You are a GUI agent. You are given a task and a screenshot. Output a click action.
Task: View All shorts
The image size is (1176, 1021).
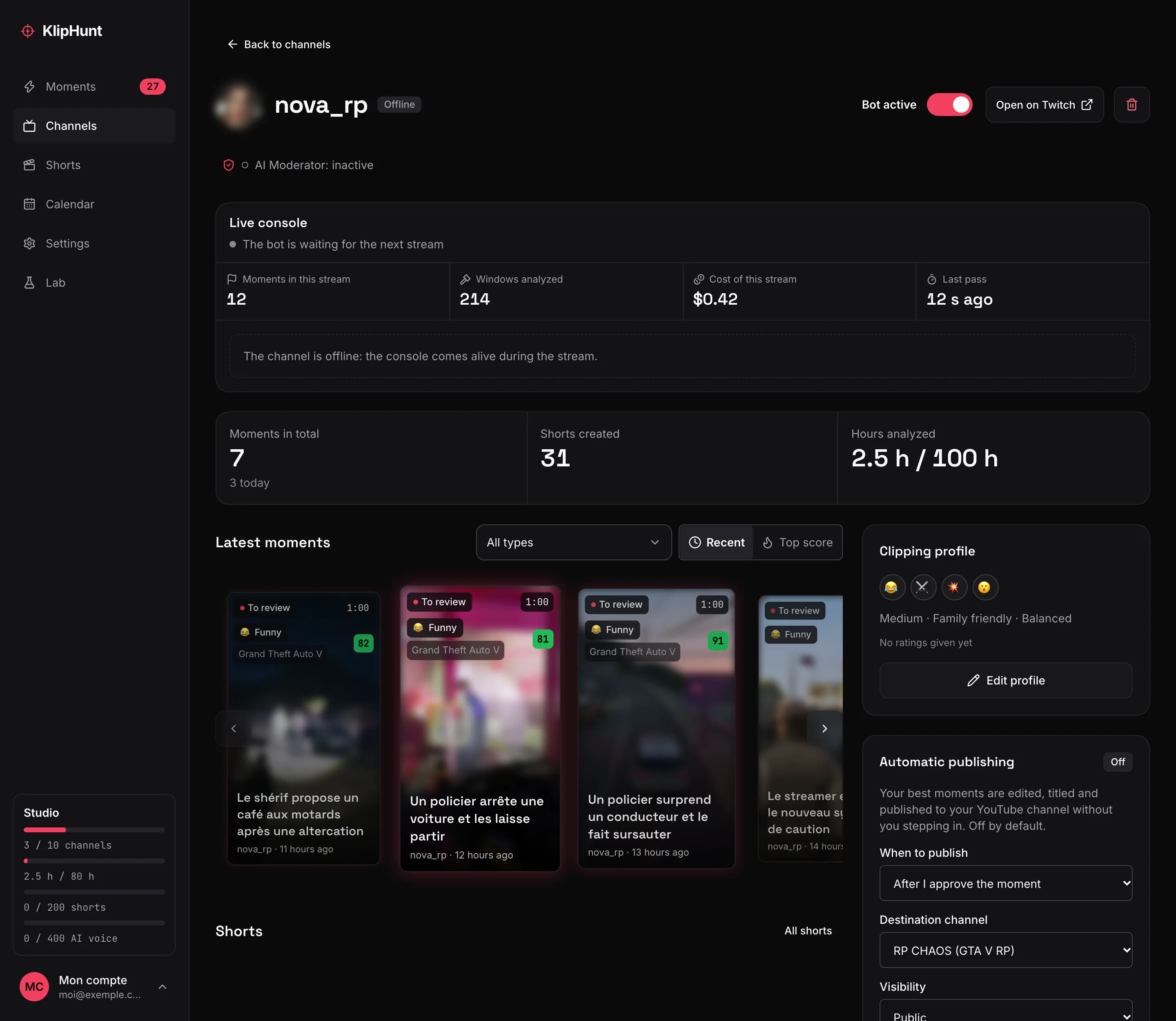[x=808, y=930]
